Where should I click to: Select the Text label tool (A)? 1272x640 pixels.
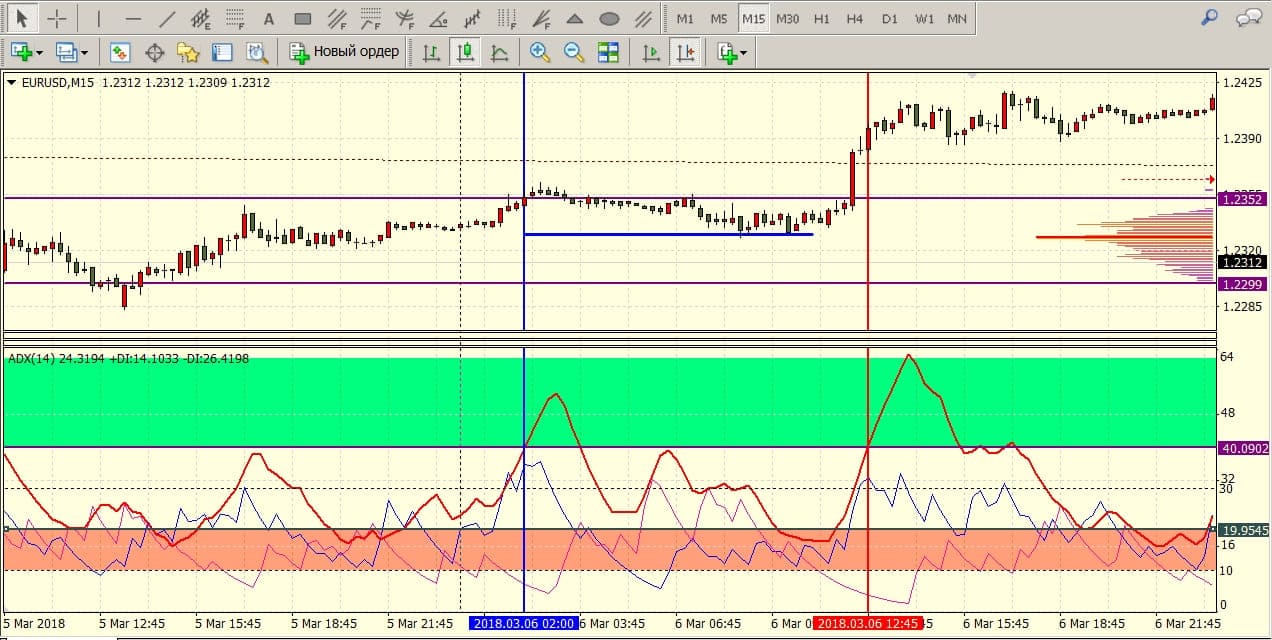(x=268, y=18)
